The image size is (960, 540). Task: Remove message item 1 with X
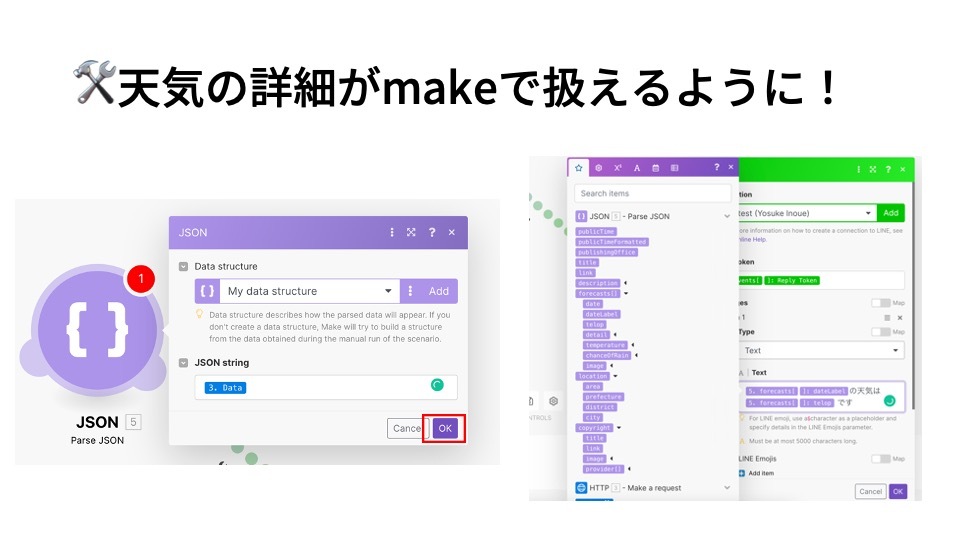tap(900, 318)
